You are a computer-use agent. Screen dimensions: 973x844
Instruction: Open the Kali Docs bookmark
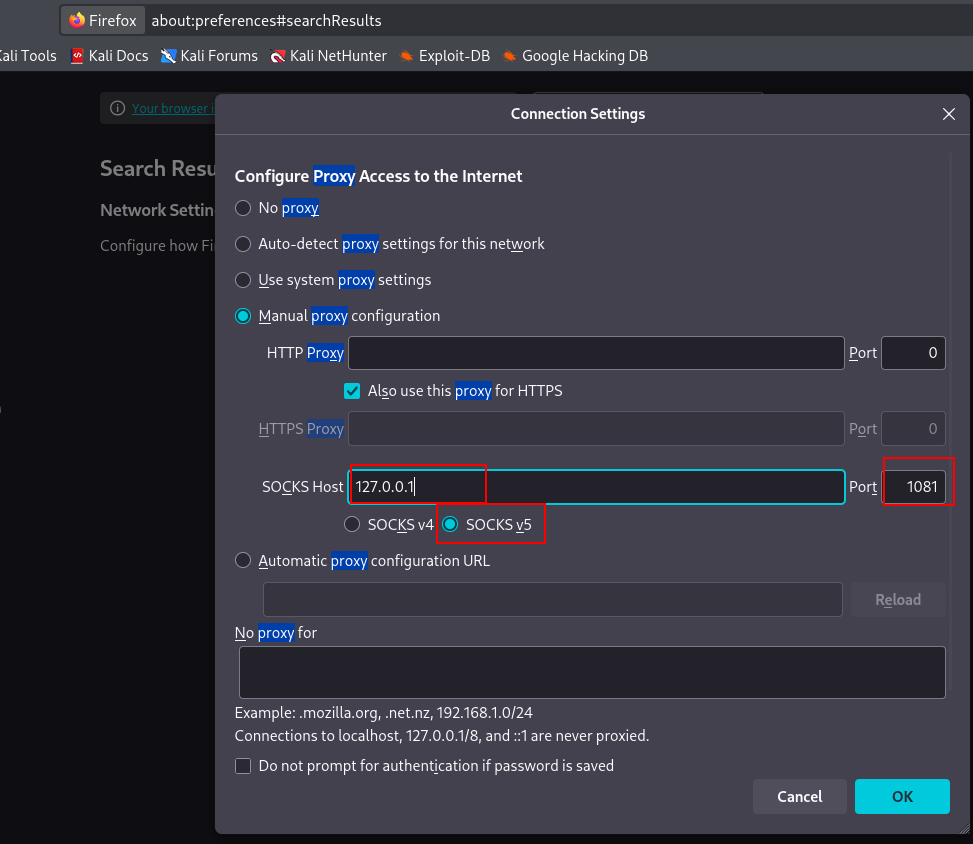coord(109,56)
